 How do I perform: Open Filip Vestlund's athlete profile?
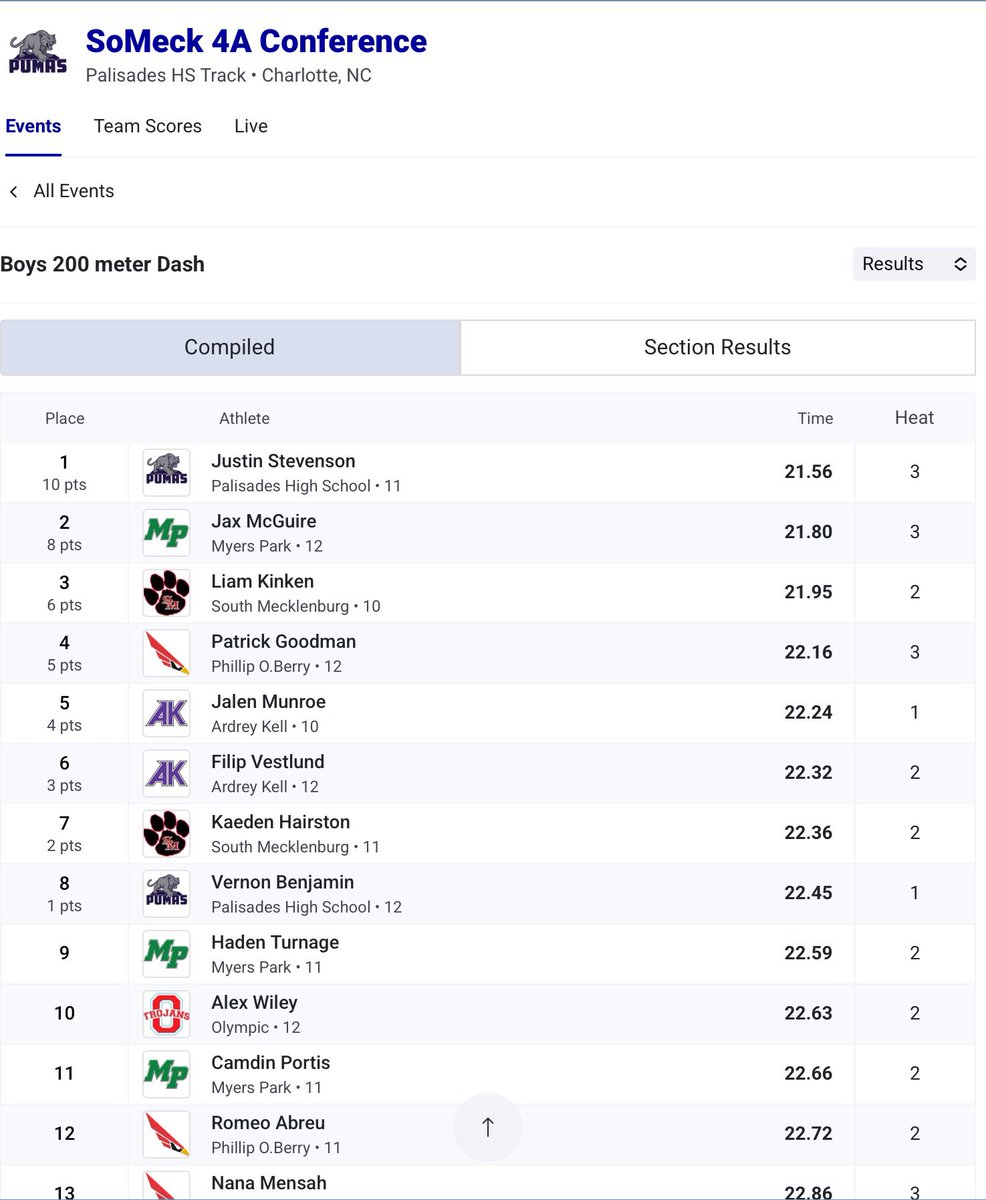(x=268, y=761)
